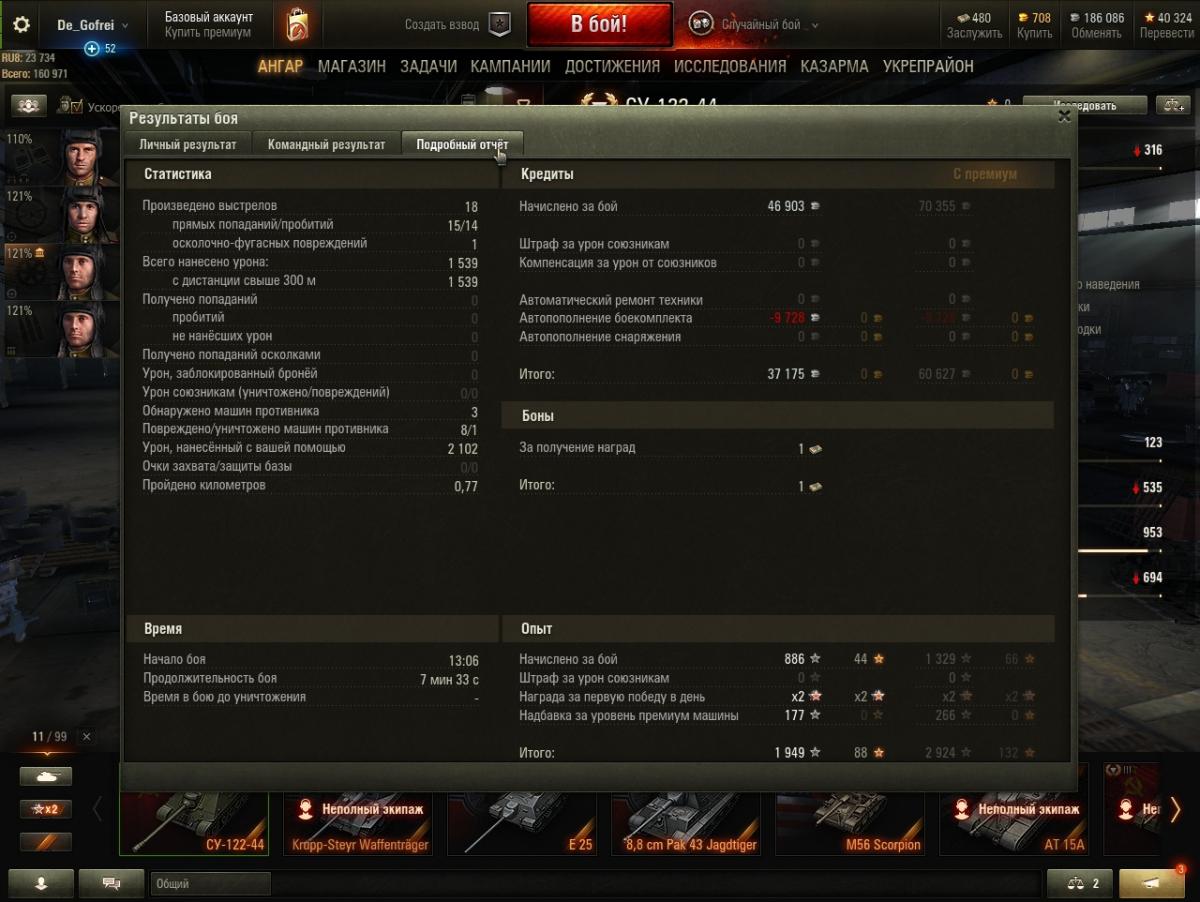Screen dimensions: 1200x902
Task: Toggle the tank type carousel filter
Action: coord(45,776)
